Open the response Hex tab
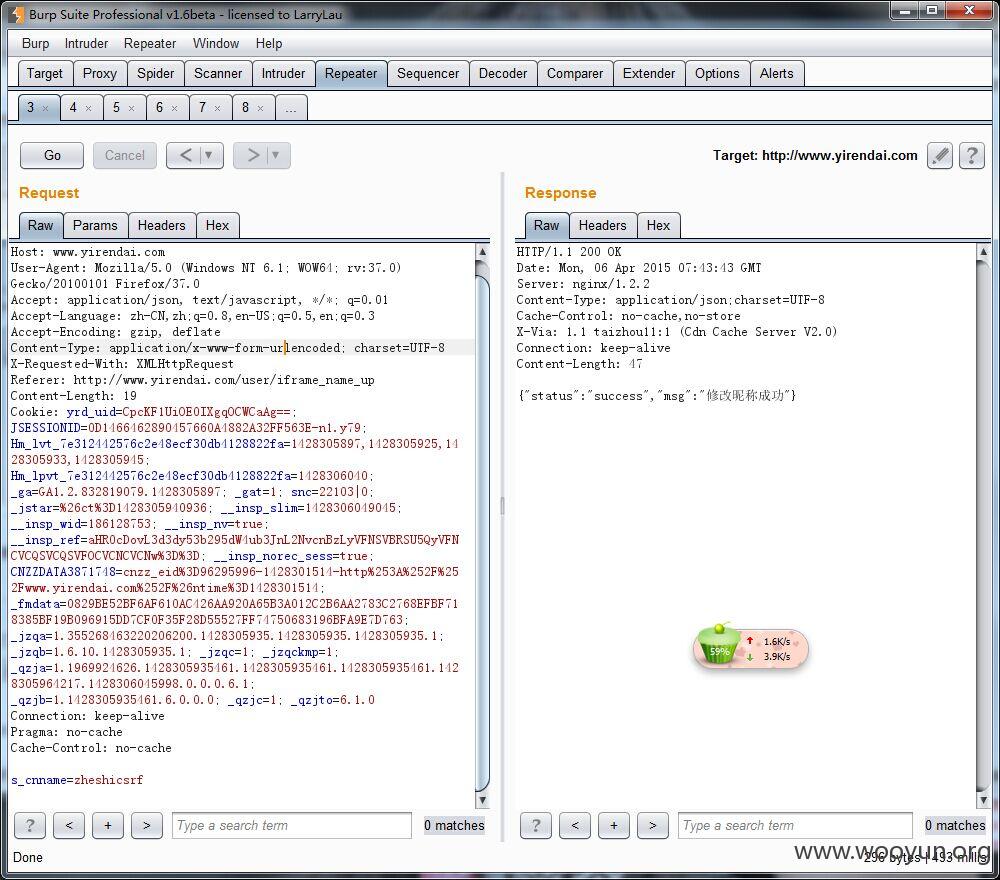This screenshot has height=880, width=1000. [658, 225]
